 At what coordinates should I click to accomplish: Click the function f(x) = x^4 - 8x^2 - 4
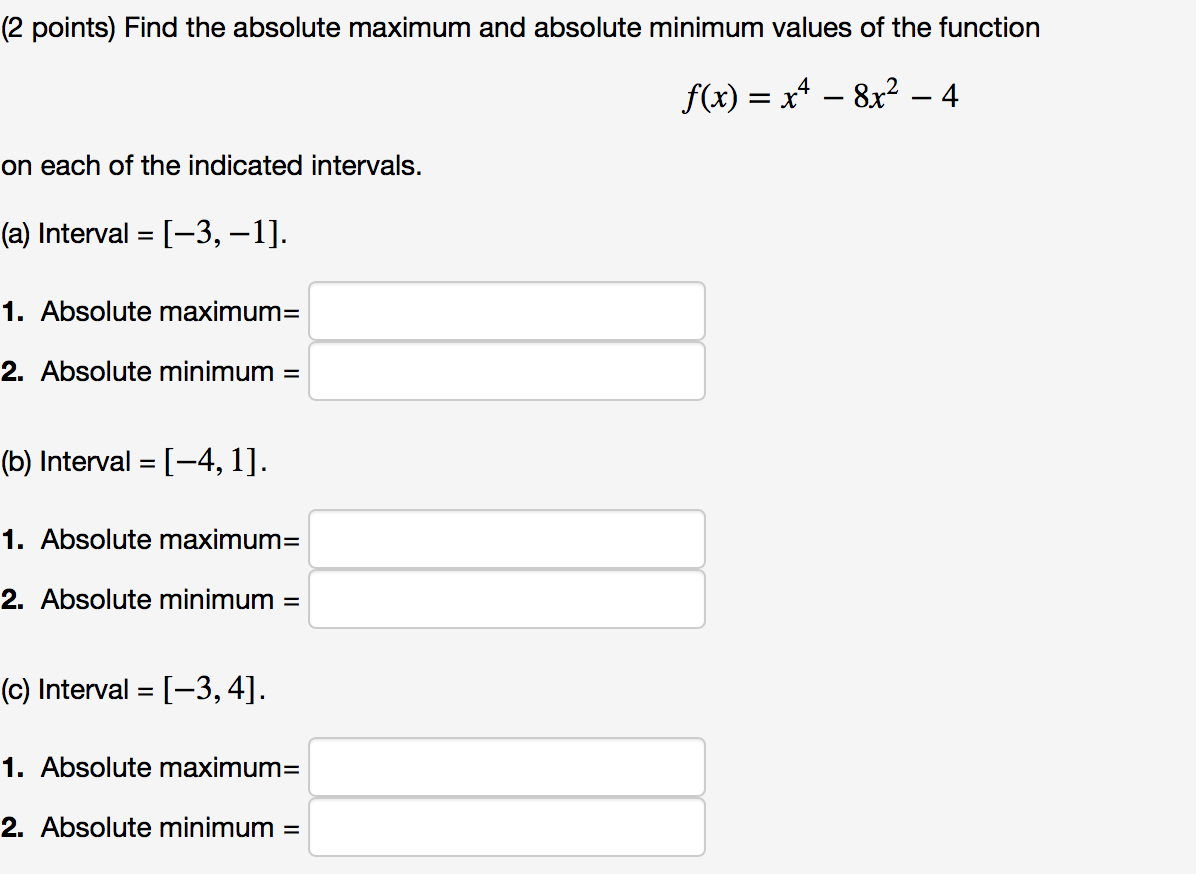pos(820,95)
